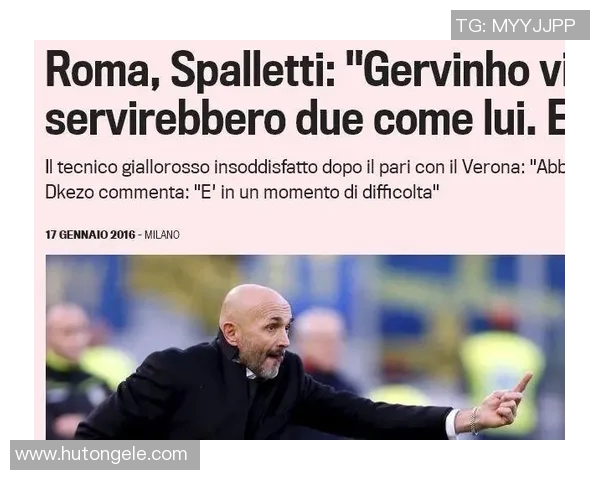Click "Il tecnico giallorosso" in the subtitle
The height and width of the screenshot is (480, 600).
[x=128, y=168]
